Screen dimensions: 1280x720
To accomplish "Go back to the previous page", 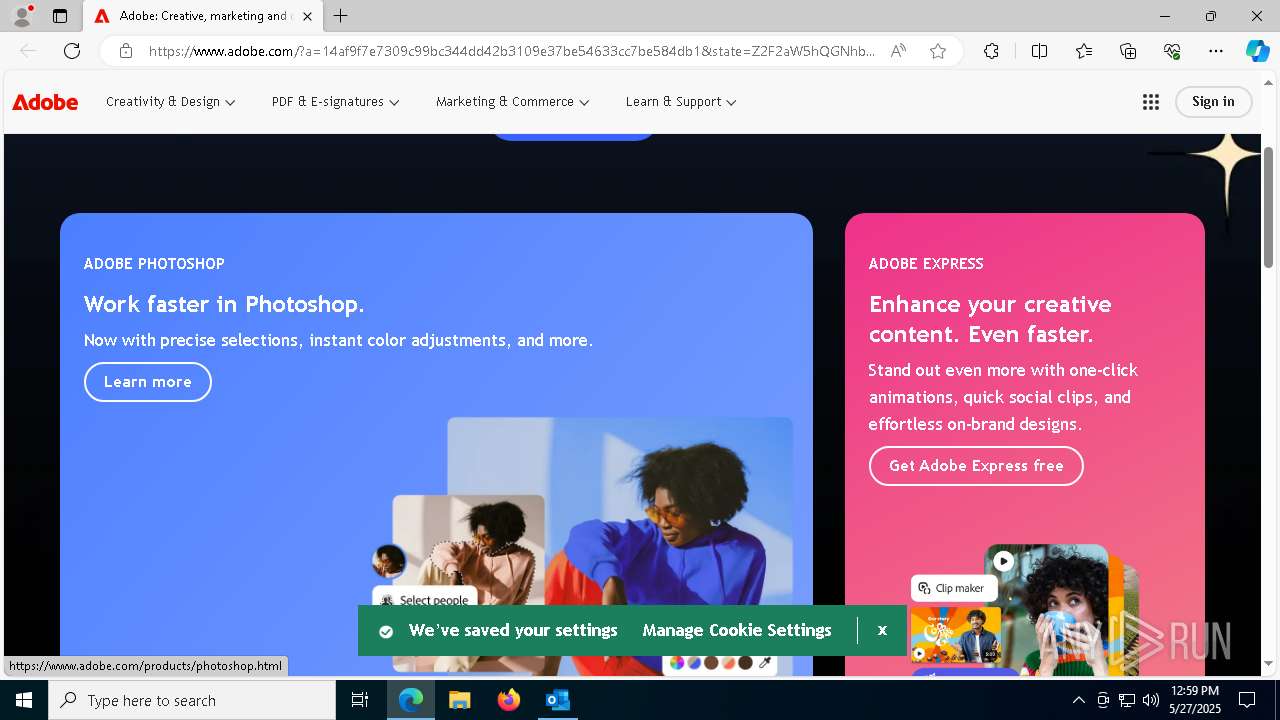I will (28, 51).
